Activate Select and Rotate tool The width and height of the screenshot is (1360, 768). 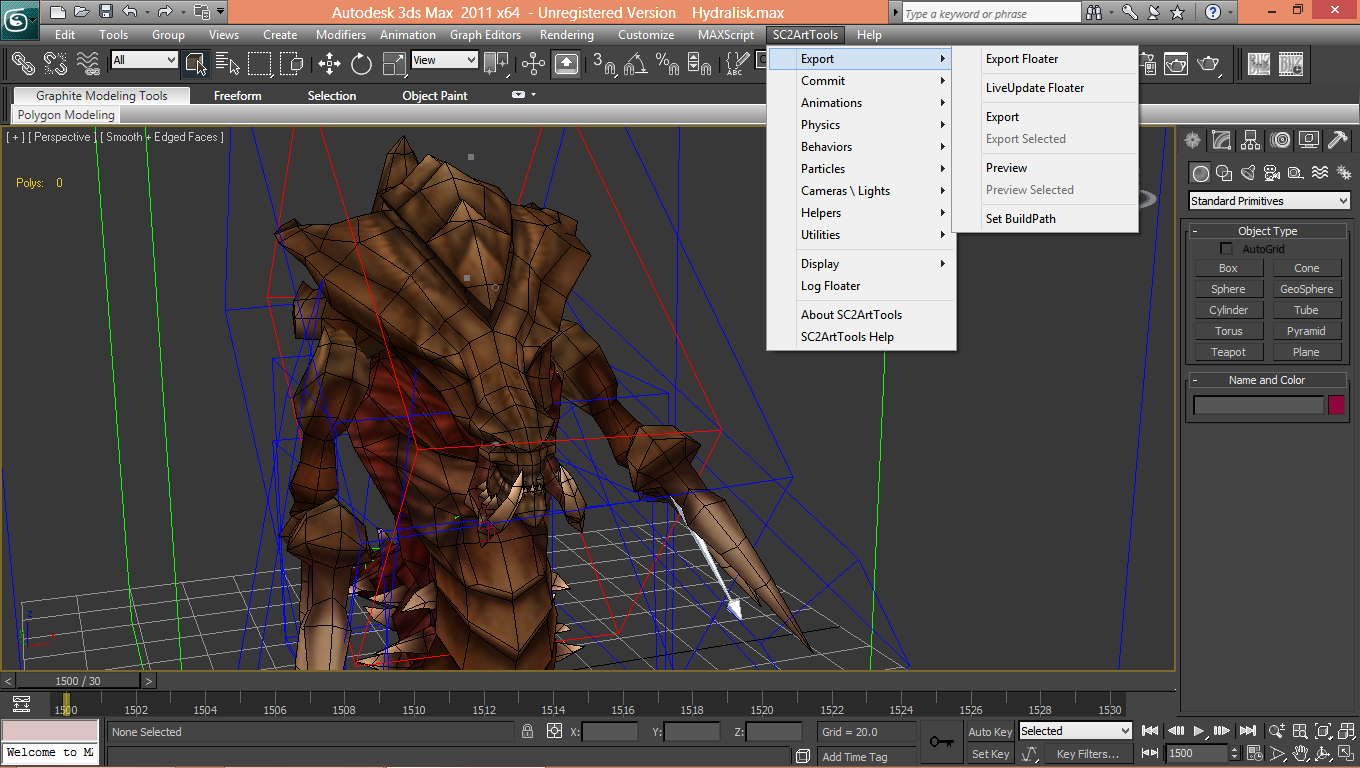coord(361,63)
